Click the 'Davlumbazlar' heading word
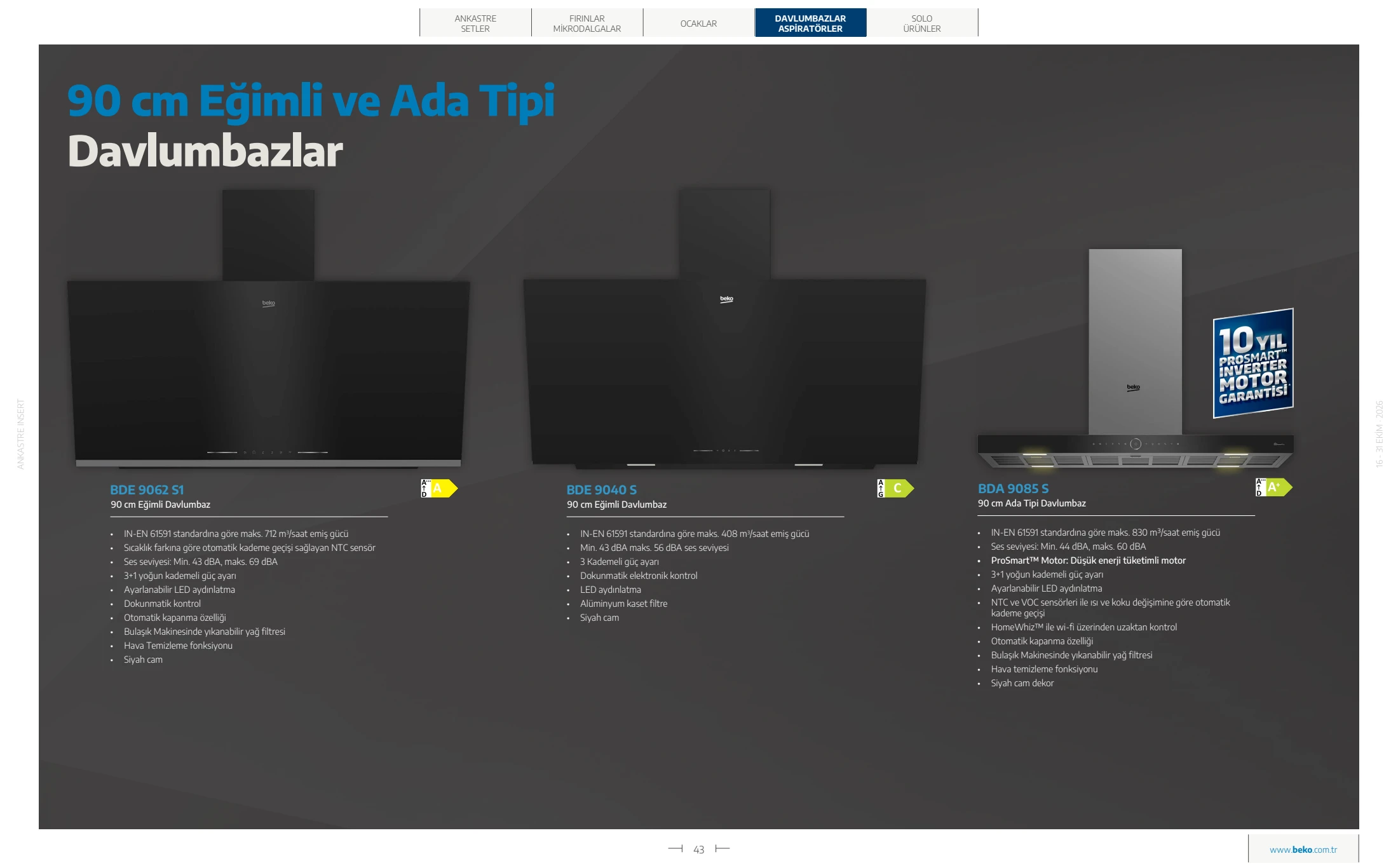The width and height of the screenshot is (1398, 868). click(205, 151)
